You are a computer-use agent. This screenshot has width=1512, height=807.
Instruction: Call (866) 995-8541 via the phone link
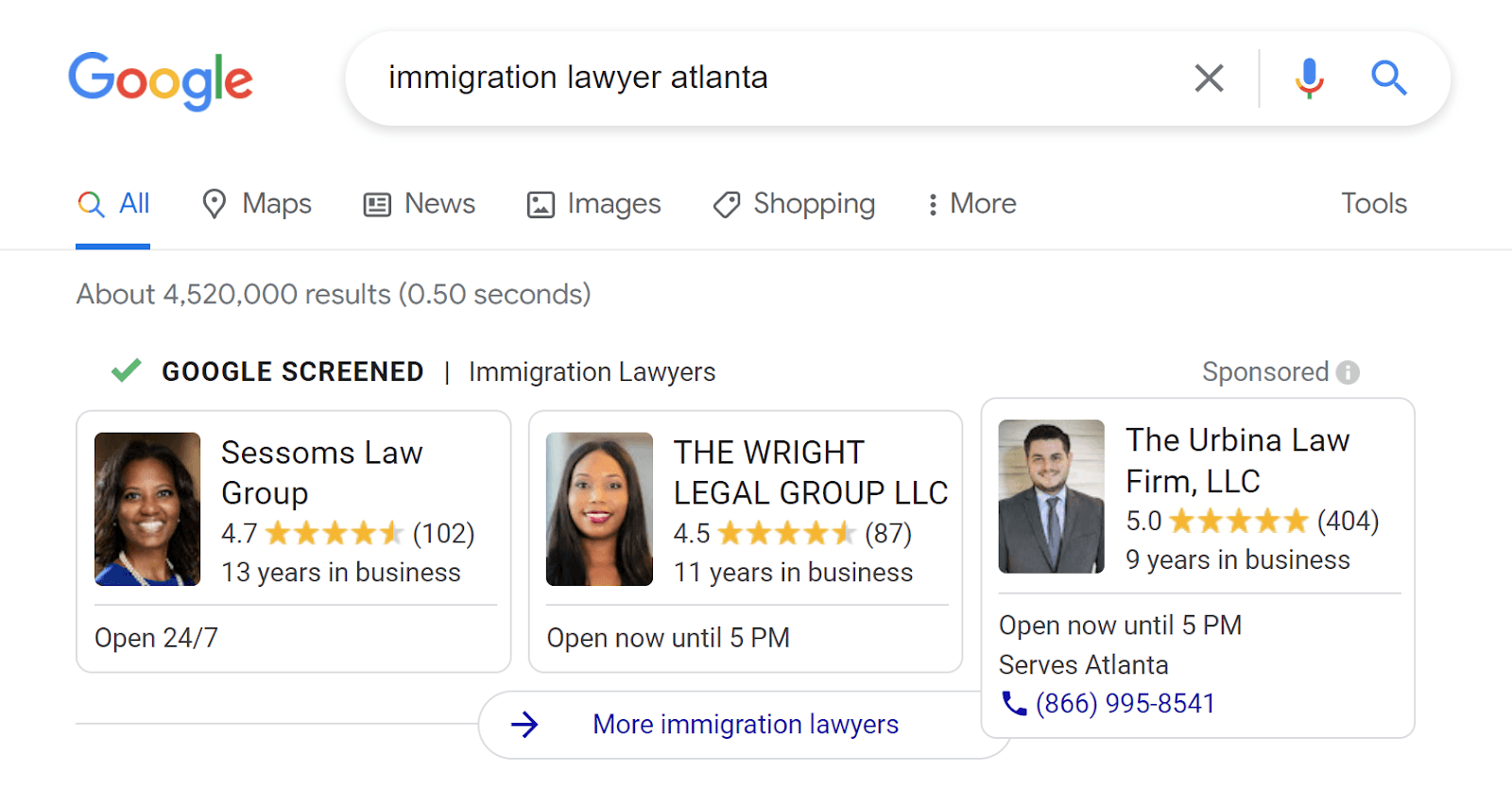click(1125, 703)
